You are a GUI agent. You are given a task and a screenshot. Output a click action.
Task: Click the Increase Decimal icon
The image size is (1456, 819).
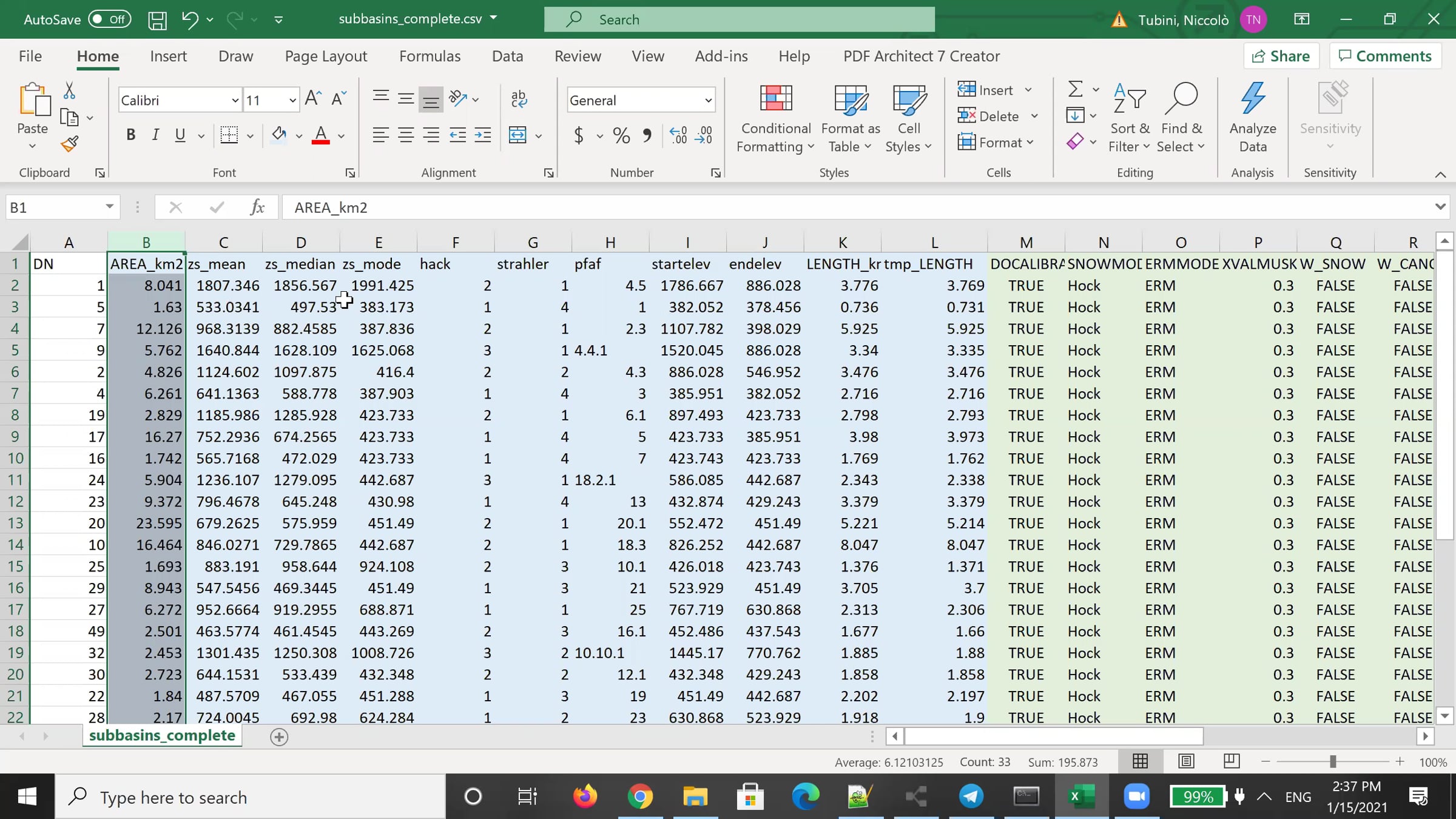pos(678,135)
